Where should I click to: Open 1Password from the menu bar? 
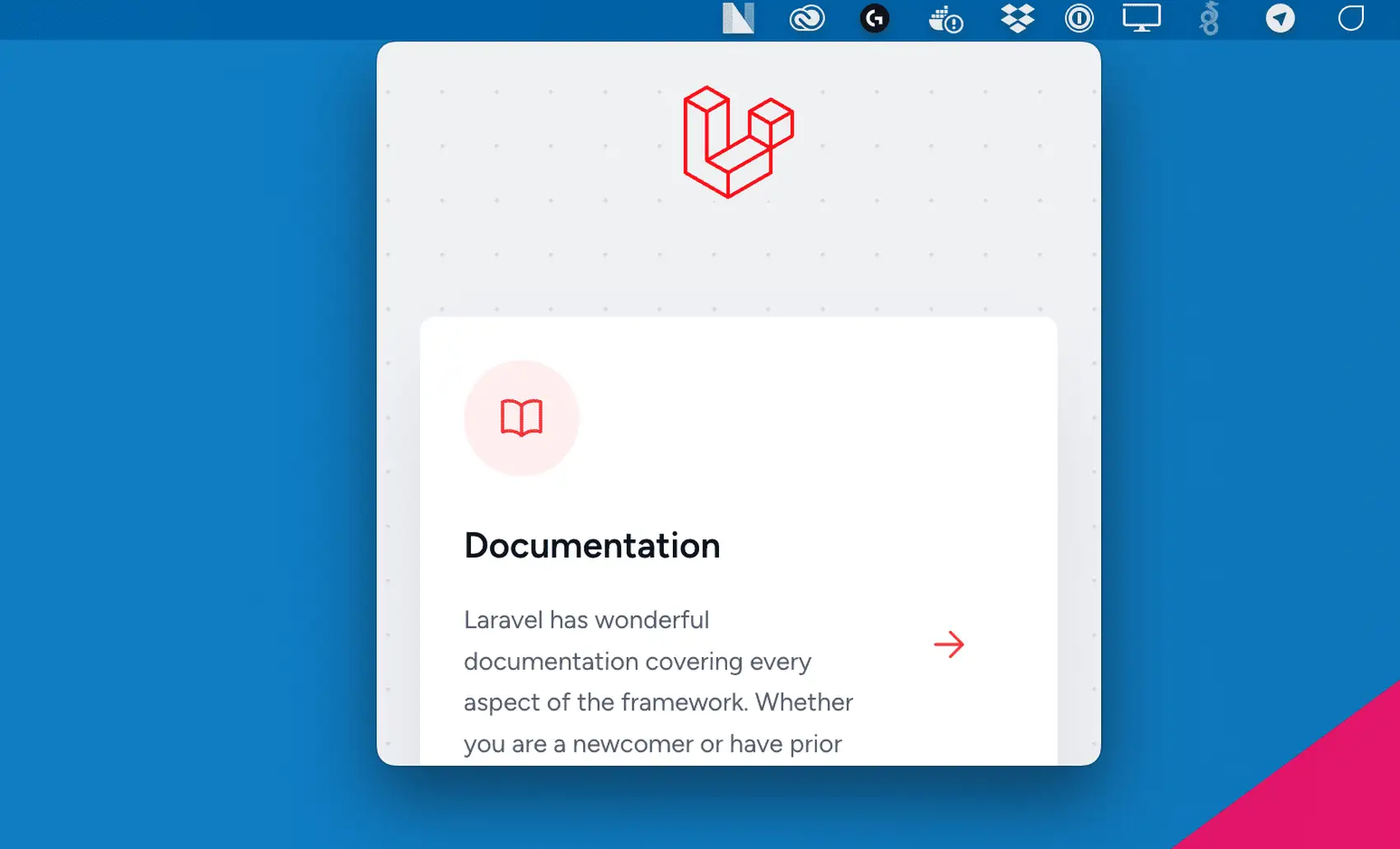click(1079, 18)
